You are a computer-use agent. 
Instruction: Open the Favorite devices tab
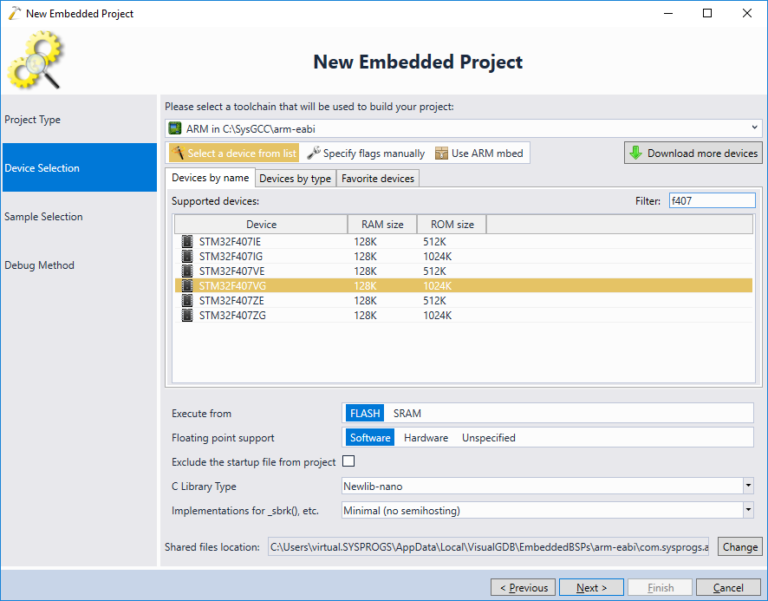pyautogui.click(x=378, y=178)
